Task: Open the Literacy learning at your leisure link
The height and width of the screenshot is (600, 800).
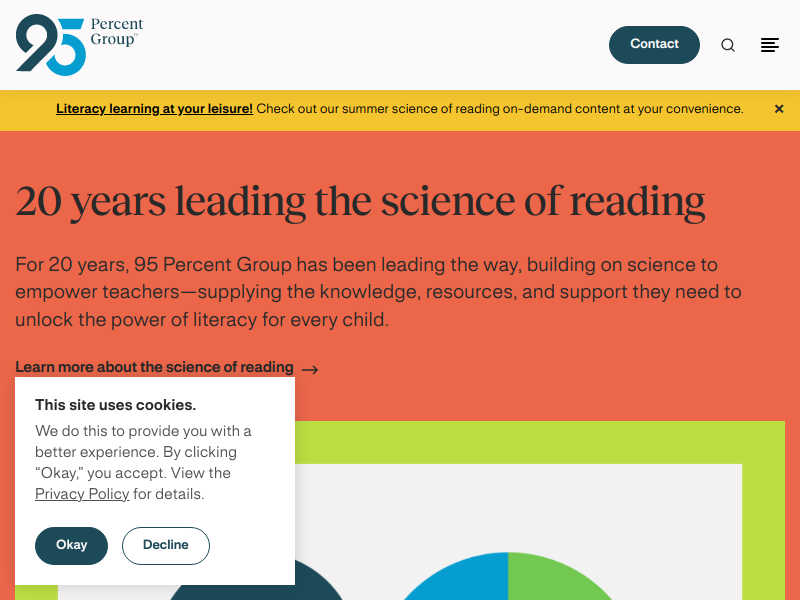Action: click(154, 109)
